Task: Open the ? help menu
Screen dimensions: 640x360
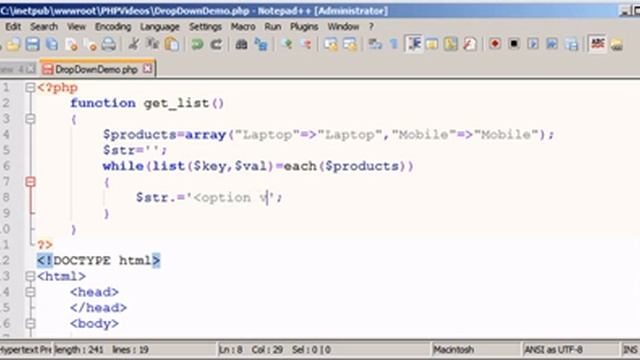Action: [x=371, y=27]
